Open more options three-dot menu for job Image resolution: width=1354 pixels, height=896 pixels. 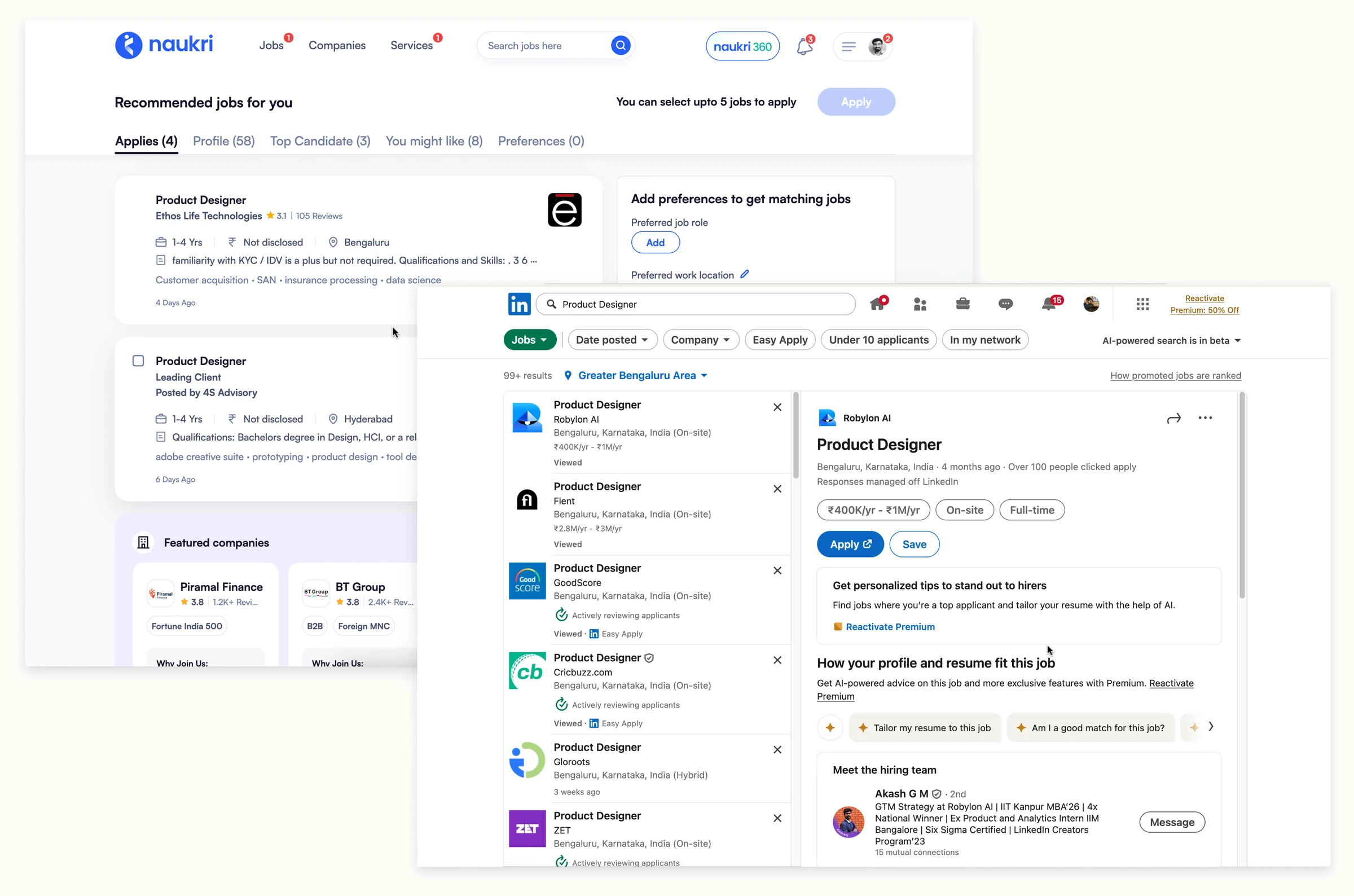pos(1204,418)
